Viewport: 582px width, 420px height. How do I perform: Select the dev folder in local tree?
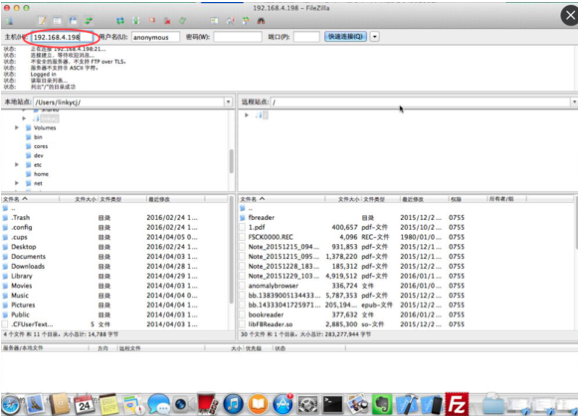click(39, 155)
